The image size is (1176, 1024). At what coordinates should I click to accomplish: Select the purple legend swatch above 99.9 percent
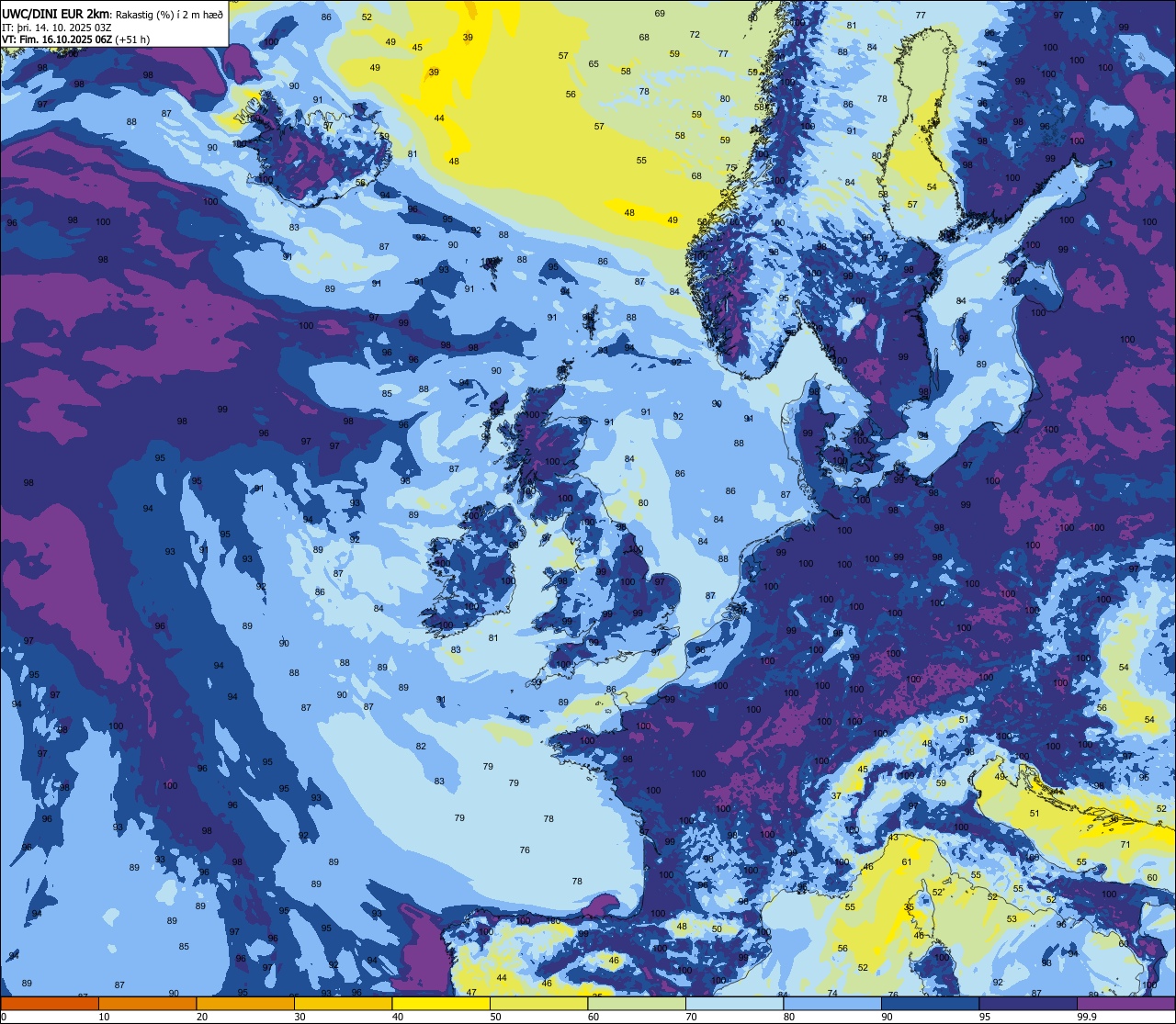pos(1125,1003)
